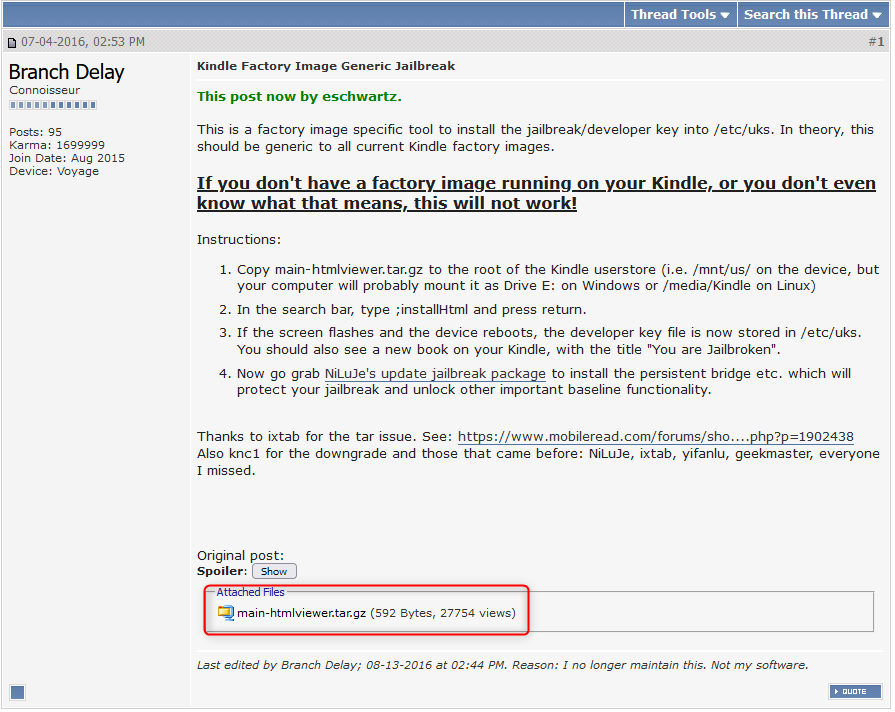Click the 'Device: Voyage' line

pyautogui.click(x=54, y=171)
